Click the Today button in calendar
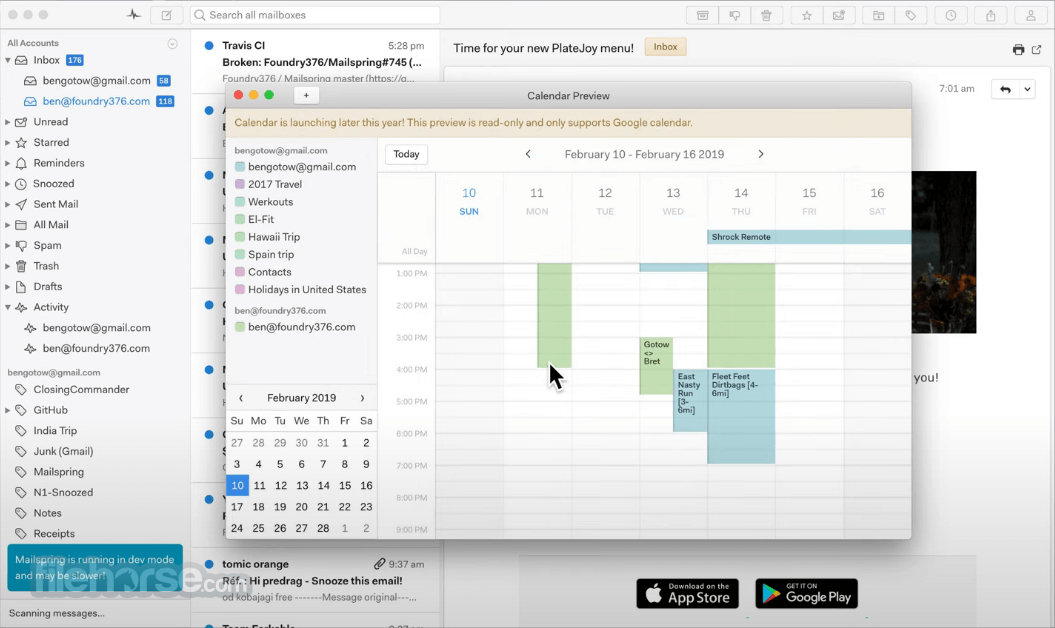Image resolution: width=1055 pixels, height=628 pixels. [x=406, y=154]
